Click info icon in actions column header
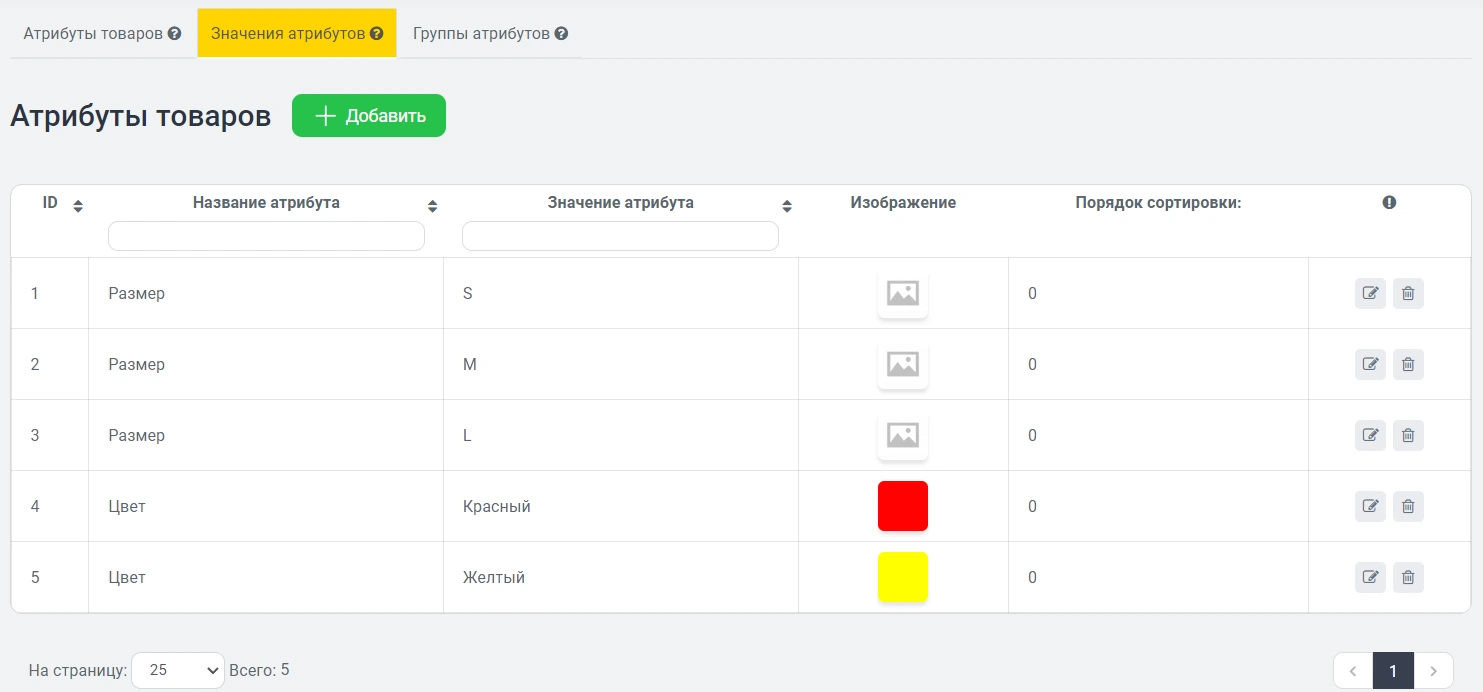 (x=1389, y=202)
